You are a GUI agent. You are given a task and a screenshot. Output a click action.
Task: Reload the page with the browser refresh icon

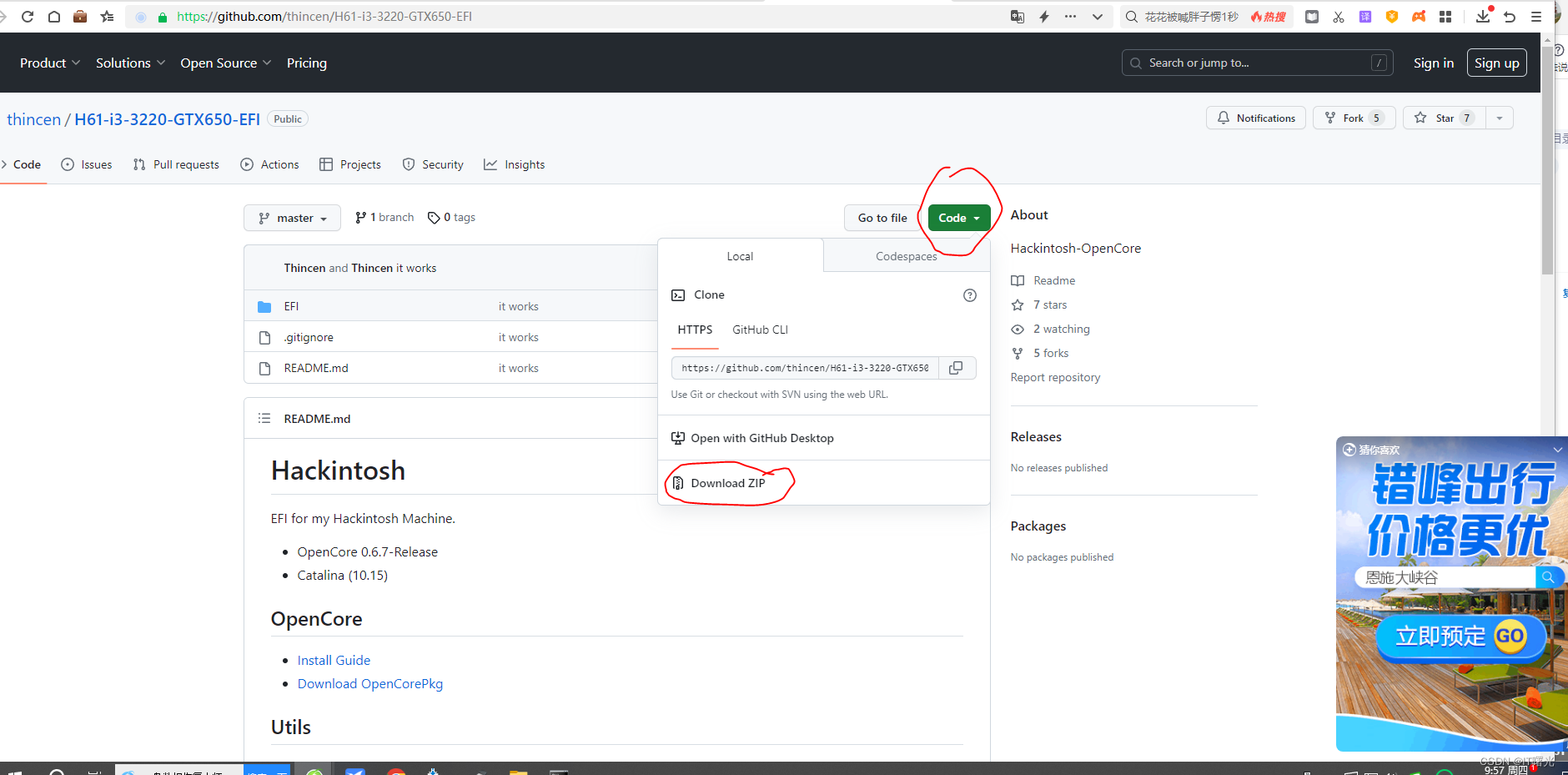pyautogui.click(x=28, y=17)
